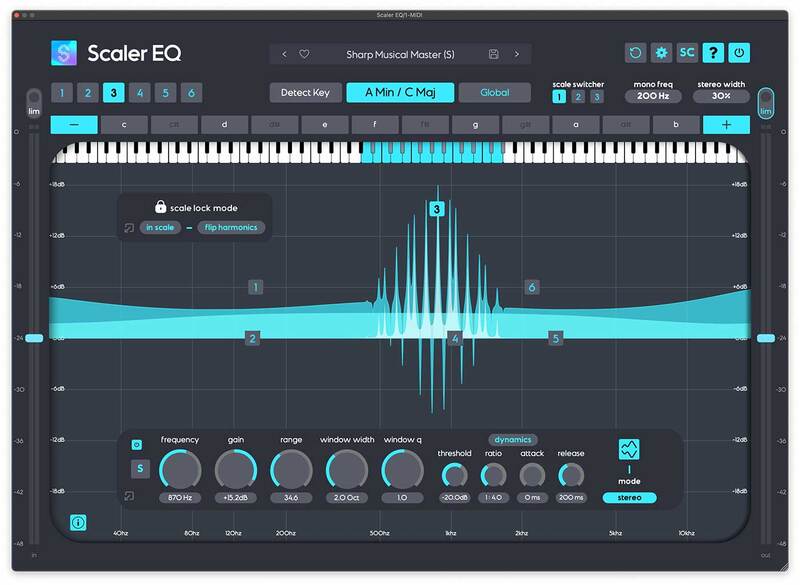800x585 pixels.
Task: Click the undo/reset circular arrow icon
Action: click(x=635, y=53)
